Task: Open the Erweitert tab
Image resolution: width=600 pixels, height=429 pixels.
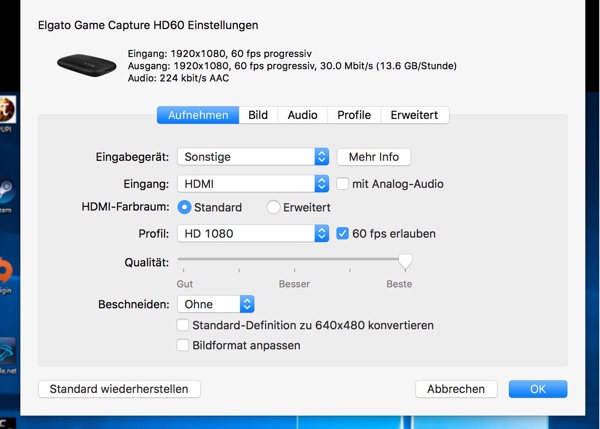Action: coord(414,115)
